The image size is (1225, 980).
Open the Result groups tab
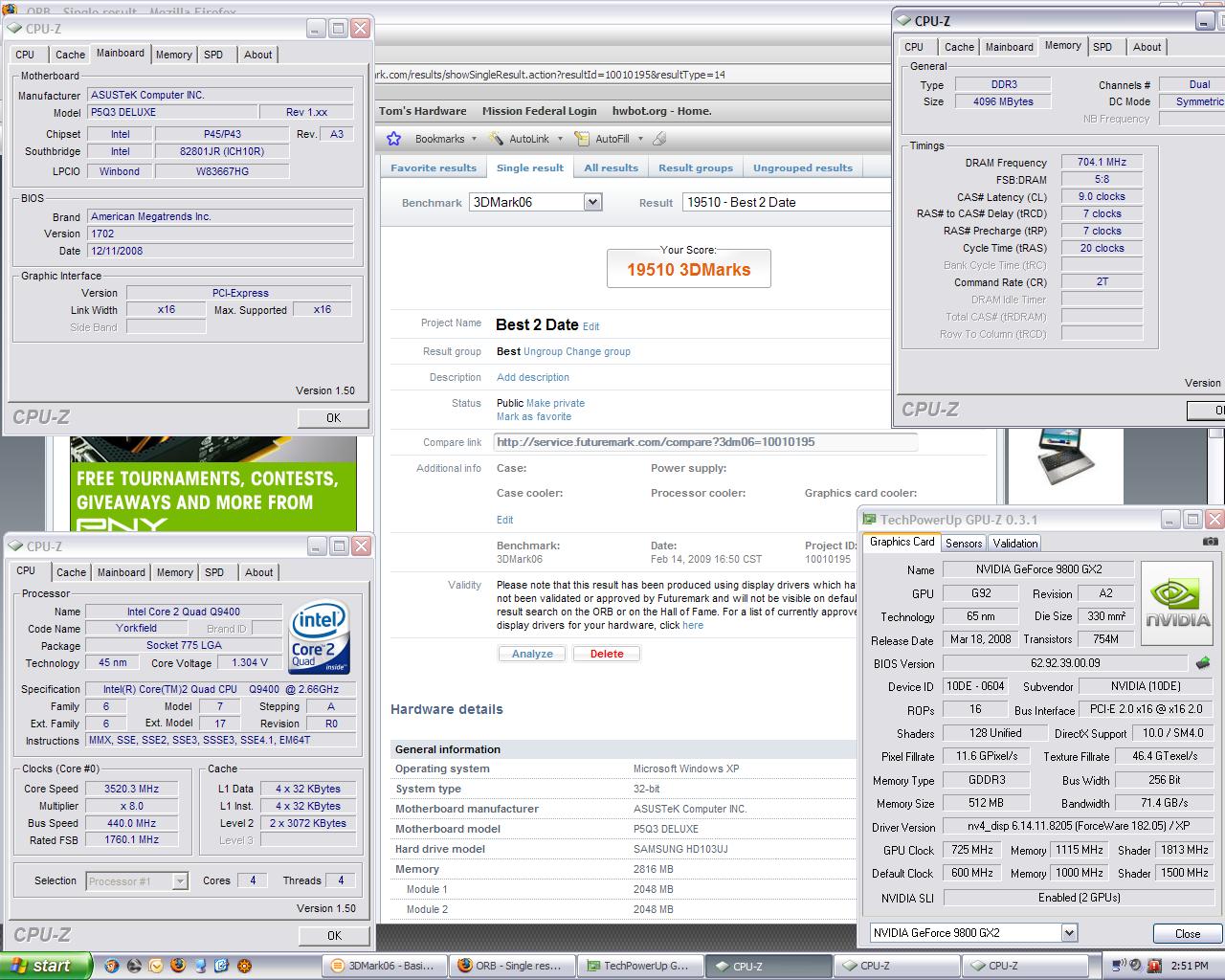(696, 167)
